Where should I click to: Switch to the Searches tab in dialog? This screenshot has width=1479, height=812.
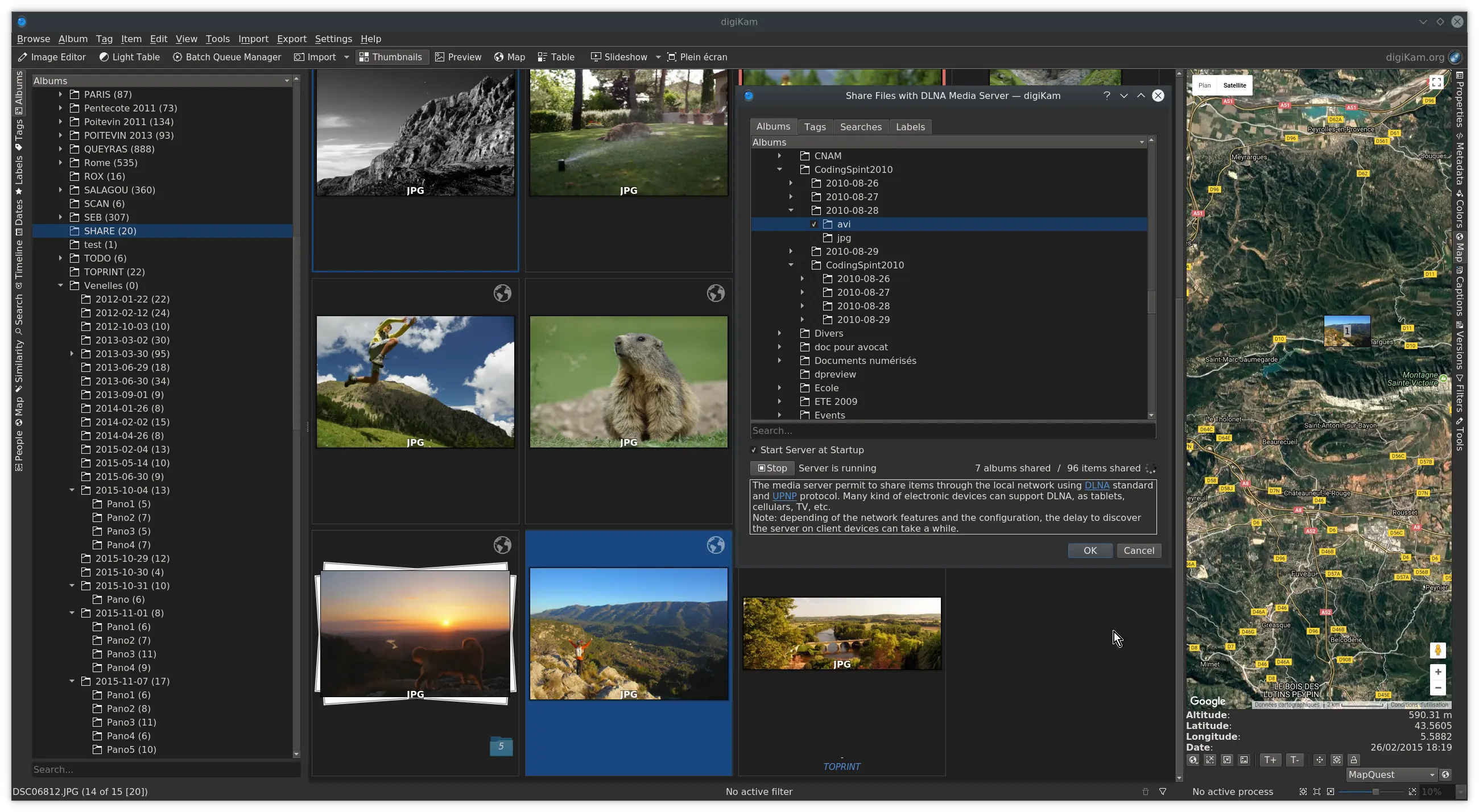point(860,127)
